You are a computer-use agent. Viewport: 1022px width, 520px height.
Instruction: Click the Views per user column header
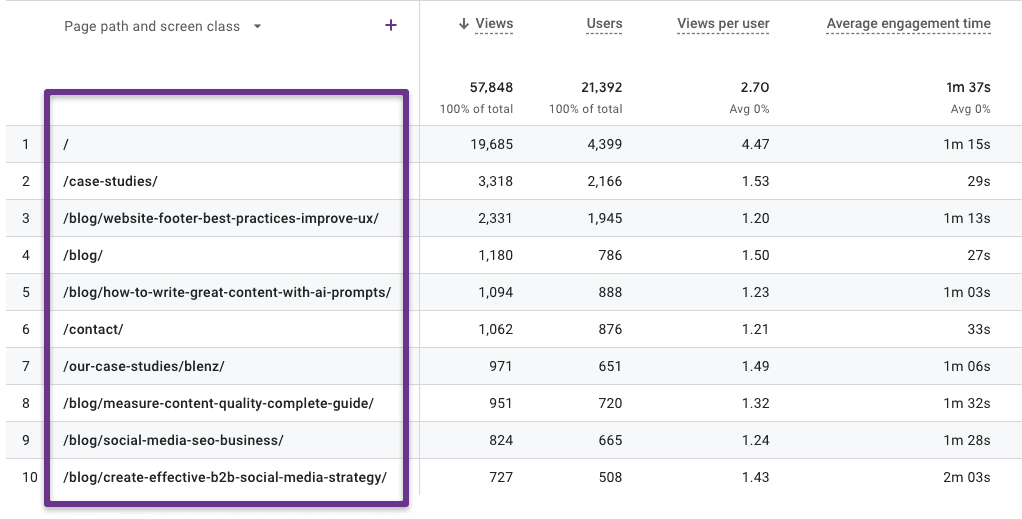coord(723,24)
